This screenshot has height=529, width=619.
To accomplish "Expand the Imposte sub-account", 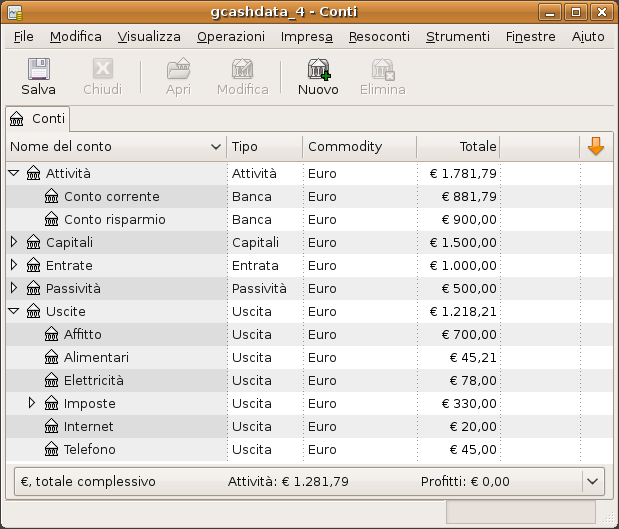I will tap(32, 403).
